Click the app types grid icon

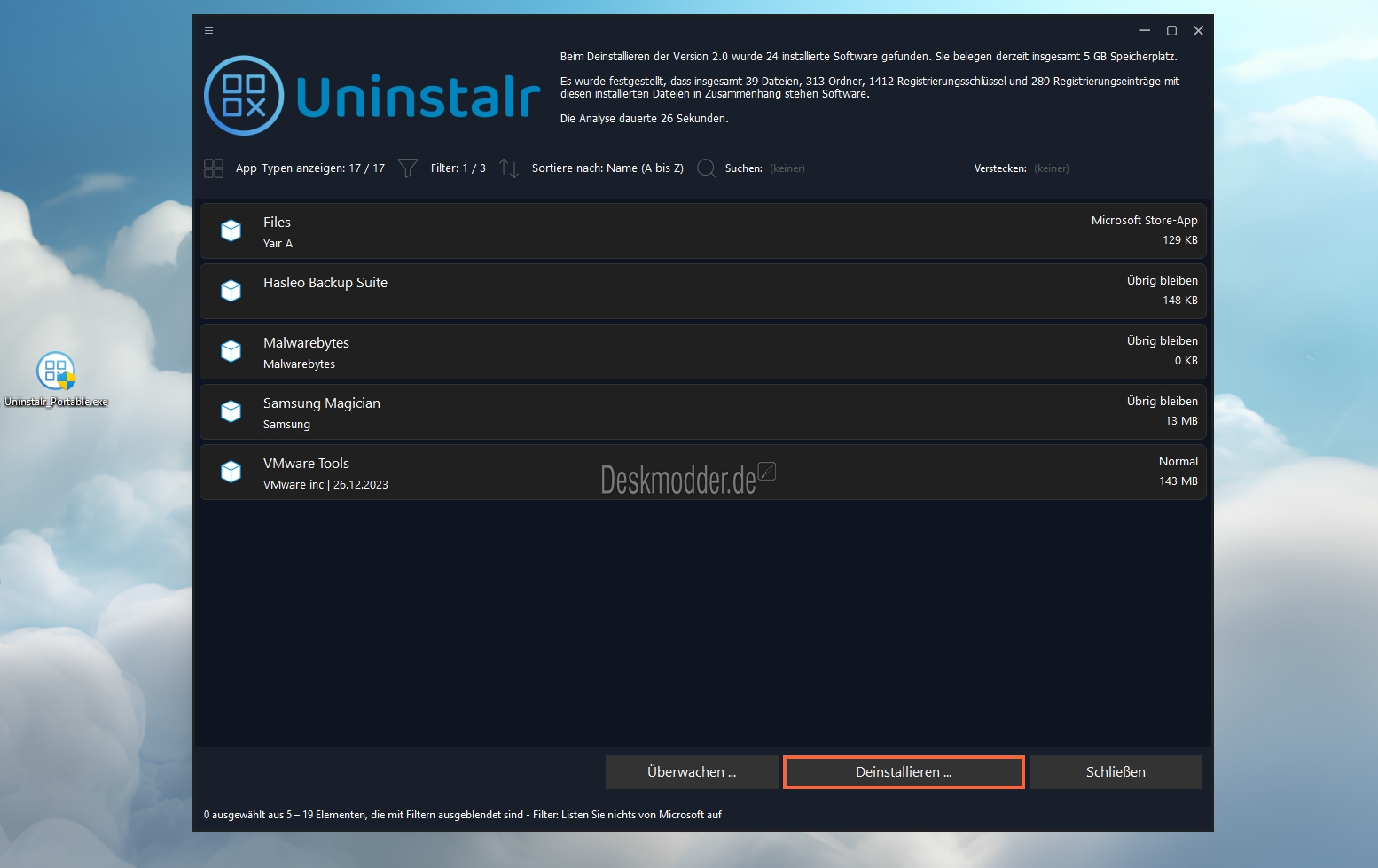214,168
